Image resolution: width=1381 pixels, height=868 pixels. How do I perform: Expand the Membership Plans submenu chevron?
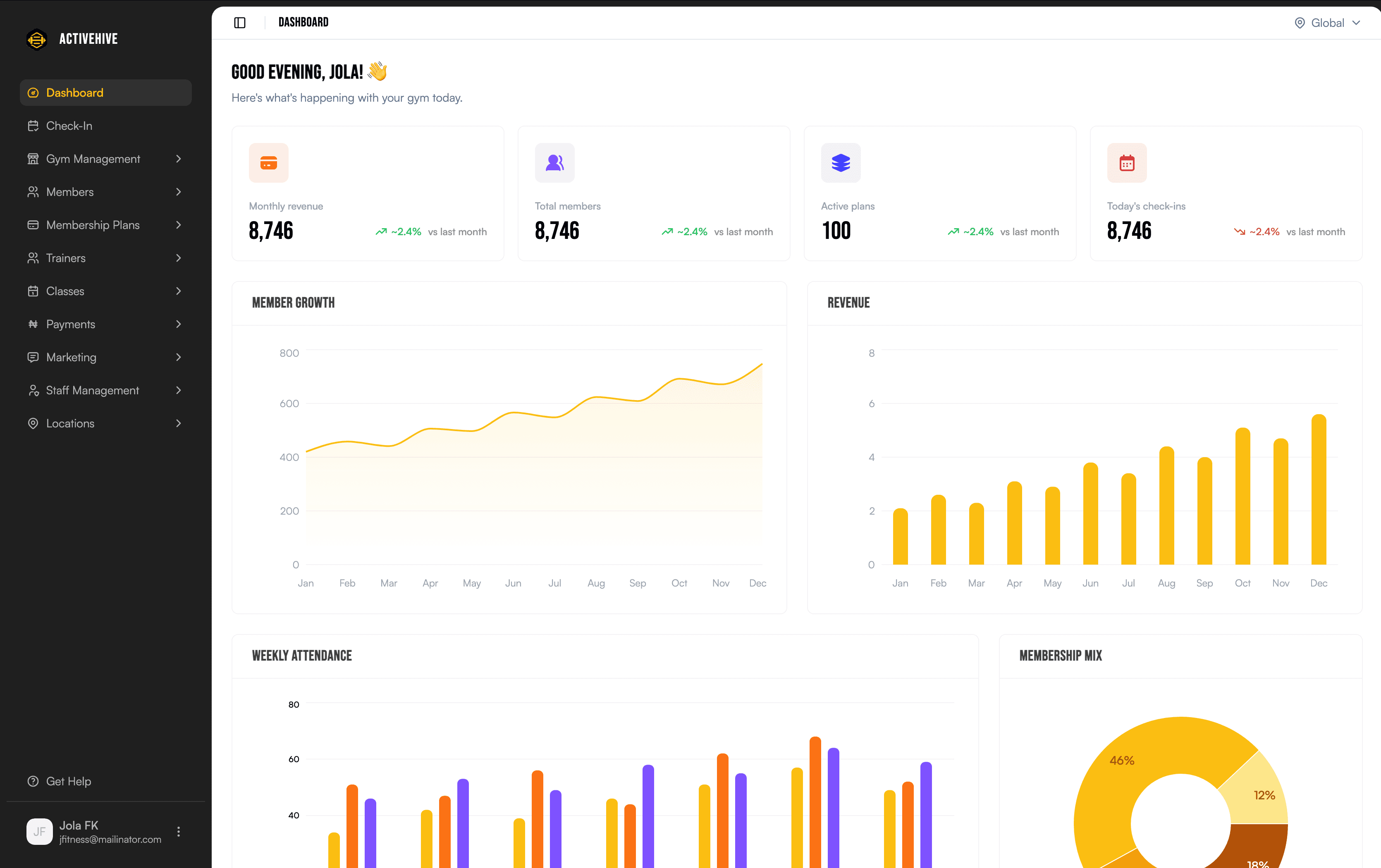point(178,225)
